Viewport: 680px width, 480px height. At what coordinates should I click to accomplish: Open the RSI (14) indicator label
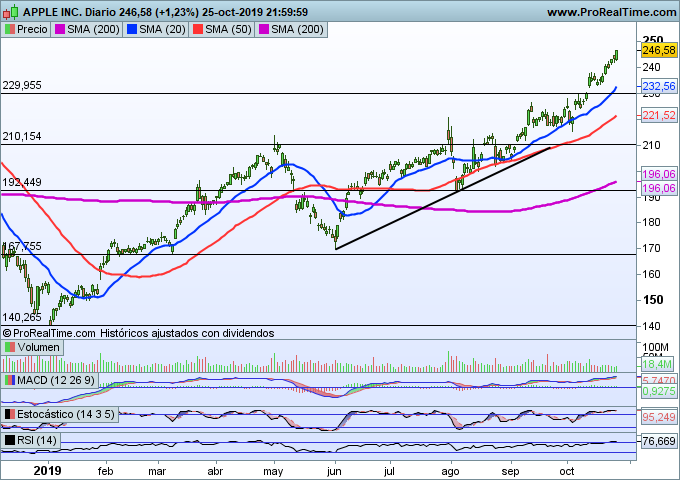point(31,440)
